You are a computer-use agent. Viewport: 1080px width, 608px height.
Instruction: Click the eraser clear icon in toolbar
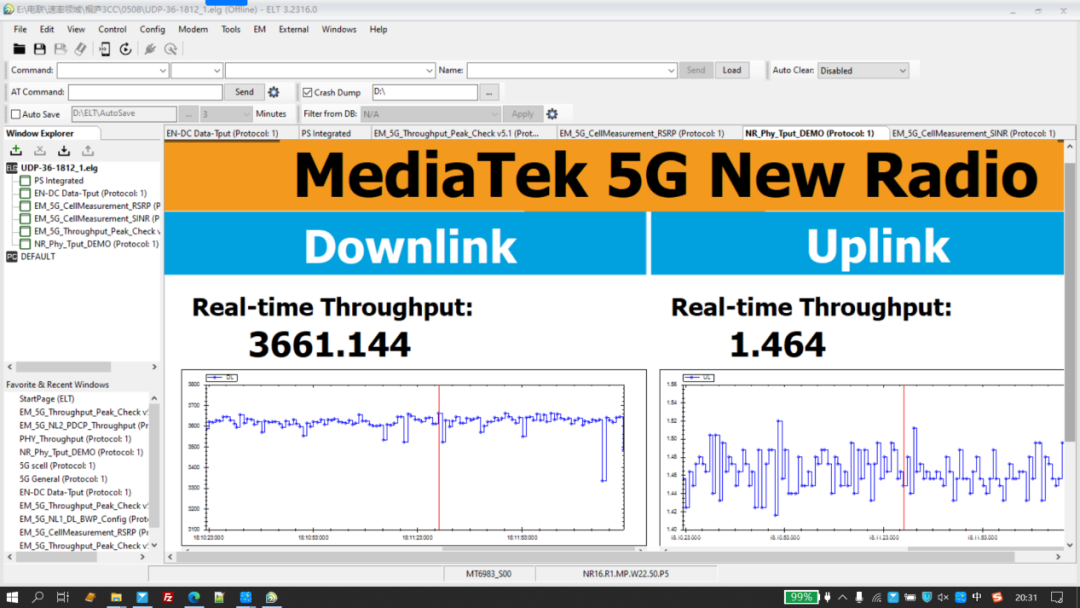[x=81, y=49]
